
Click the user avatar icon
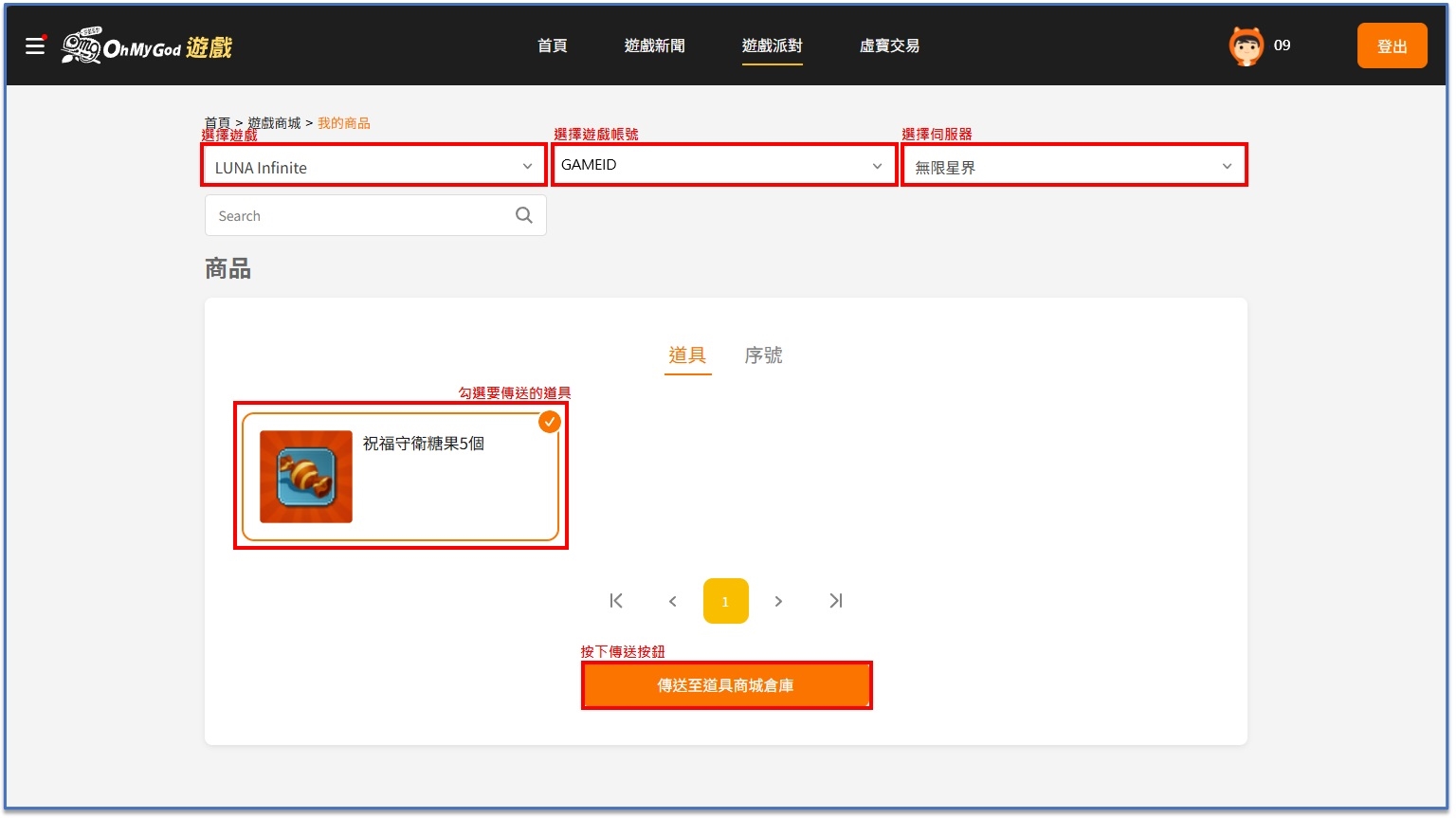coord(1246,45)
